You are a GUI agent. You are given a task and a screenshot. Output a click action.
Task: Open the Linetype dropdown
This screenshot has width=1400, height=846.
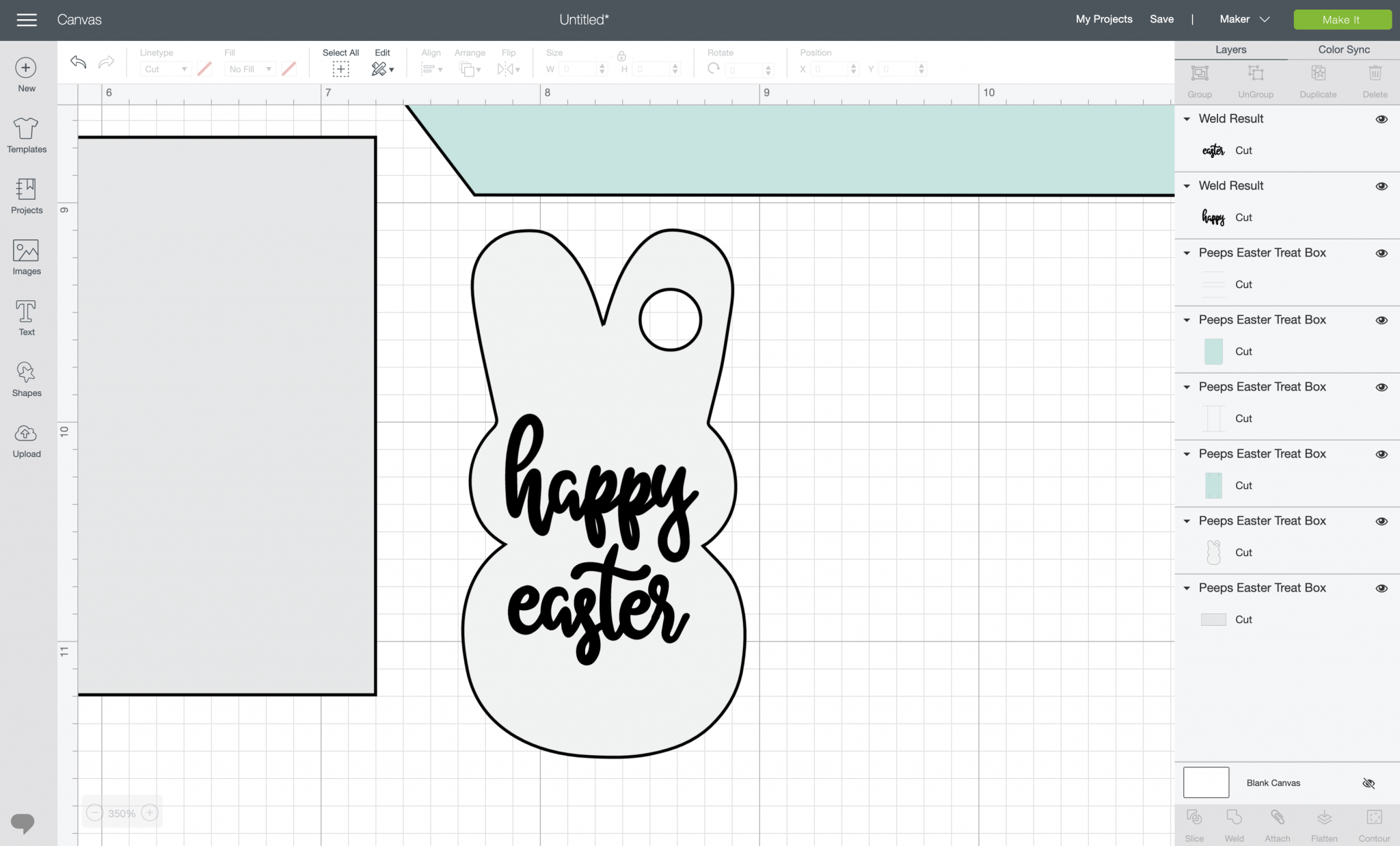(x=165, y=69)
